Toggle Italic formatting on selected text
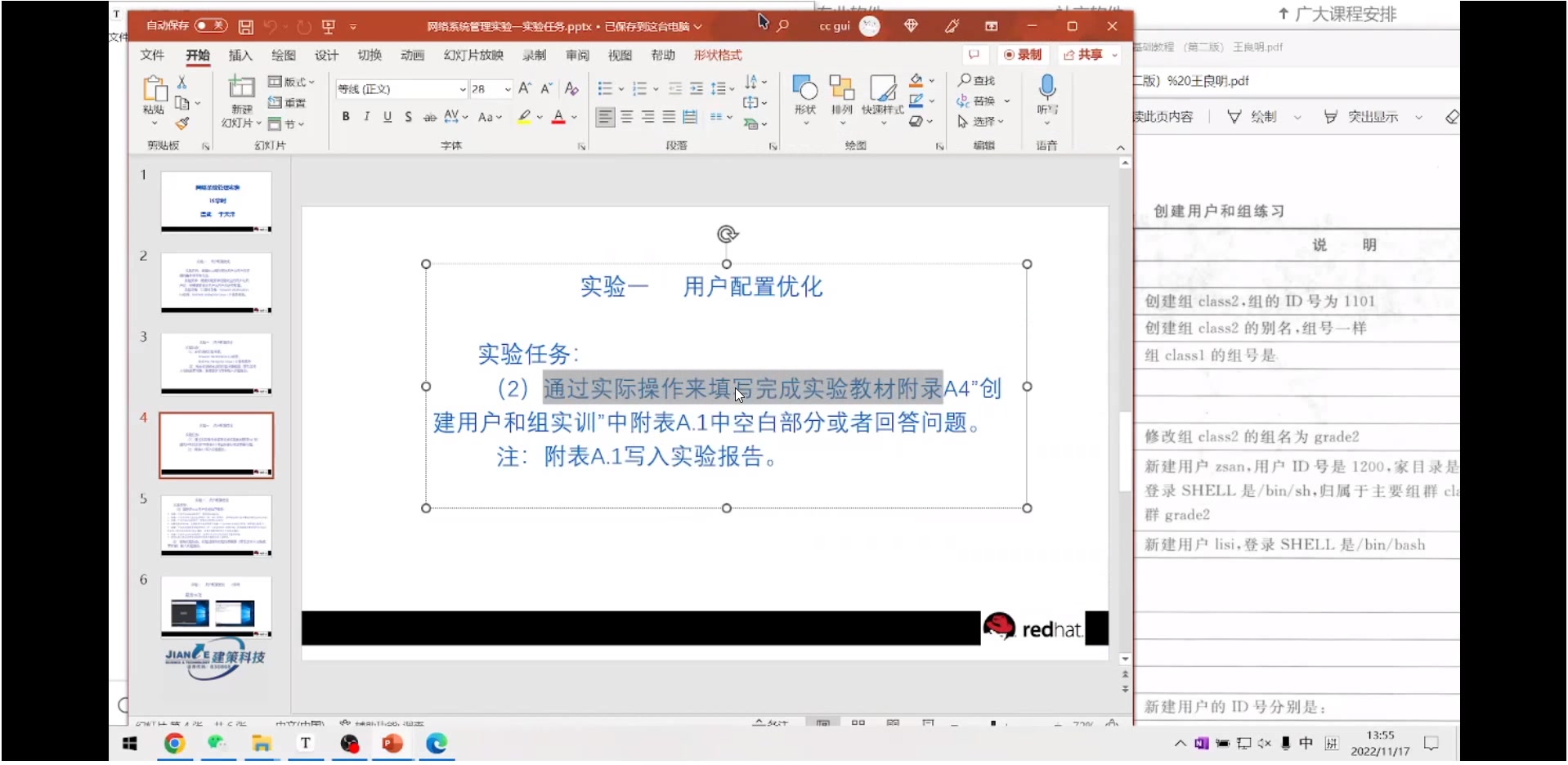This screenshot has height=765, width=1568. 366,117
